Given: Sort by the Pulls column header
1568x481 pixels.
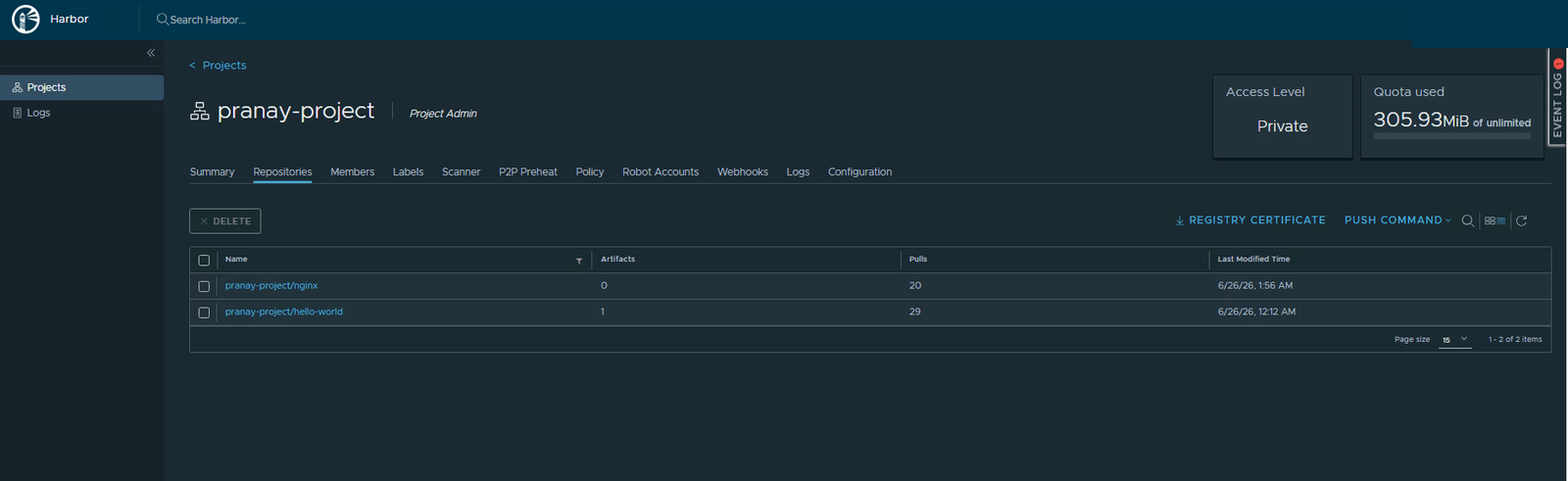Looking at the screenshot, I should [918, 260].
